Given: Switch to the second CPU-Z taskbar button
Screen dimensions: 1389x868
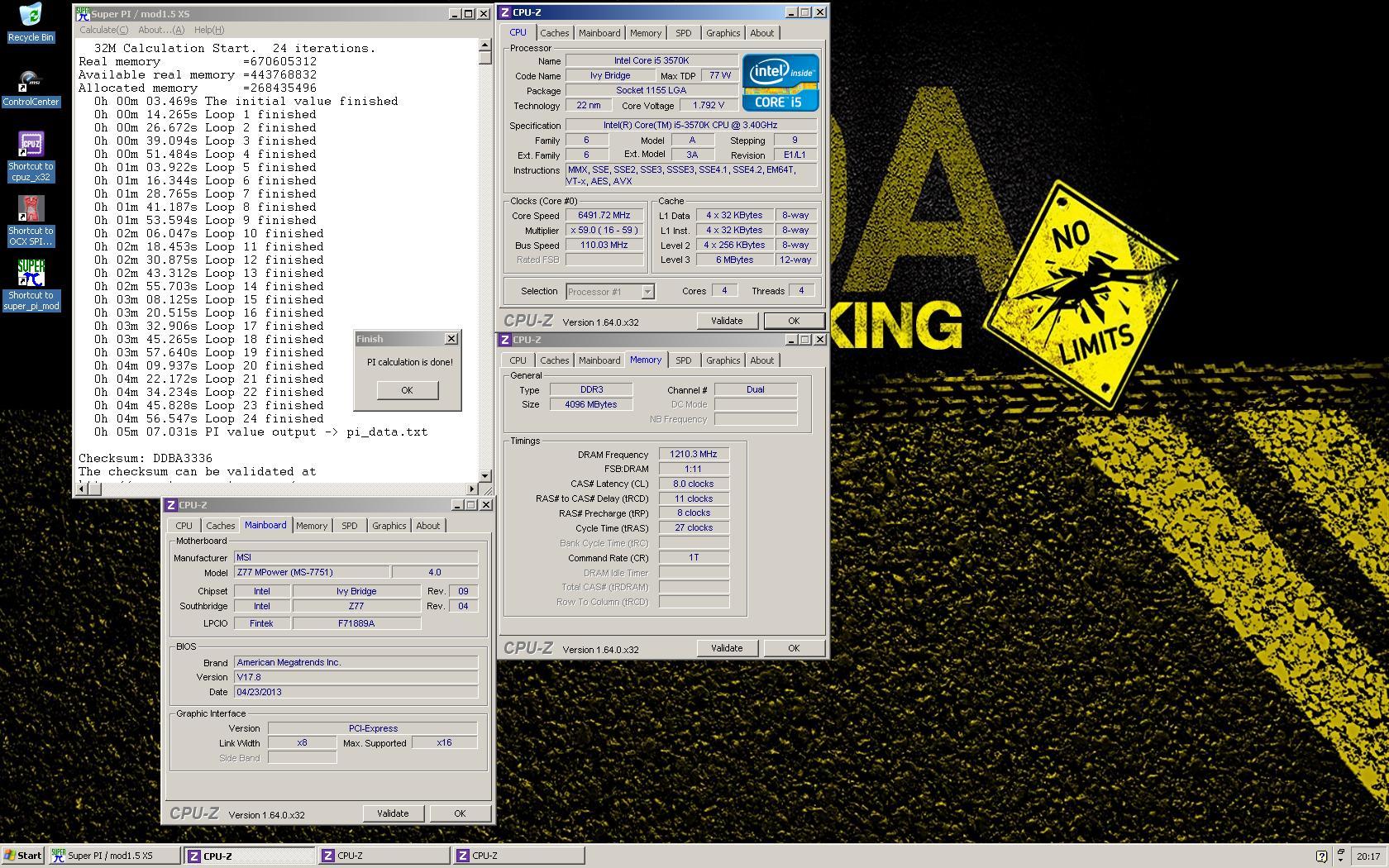Looking at the screenshot, I should click(x=384, y=856).
